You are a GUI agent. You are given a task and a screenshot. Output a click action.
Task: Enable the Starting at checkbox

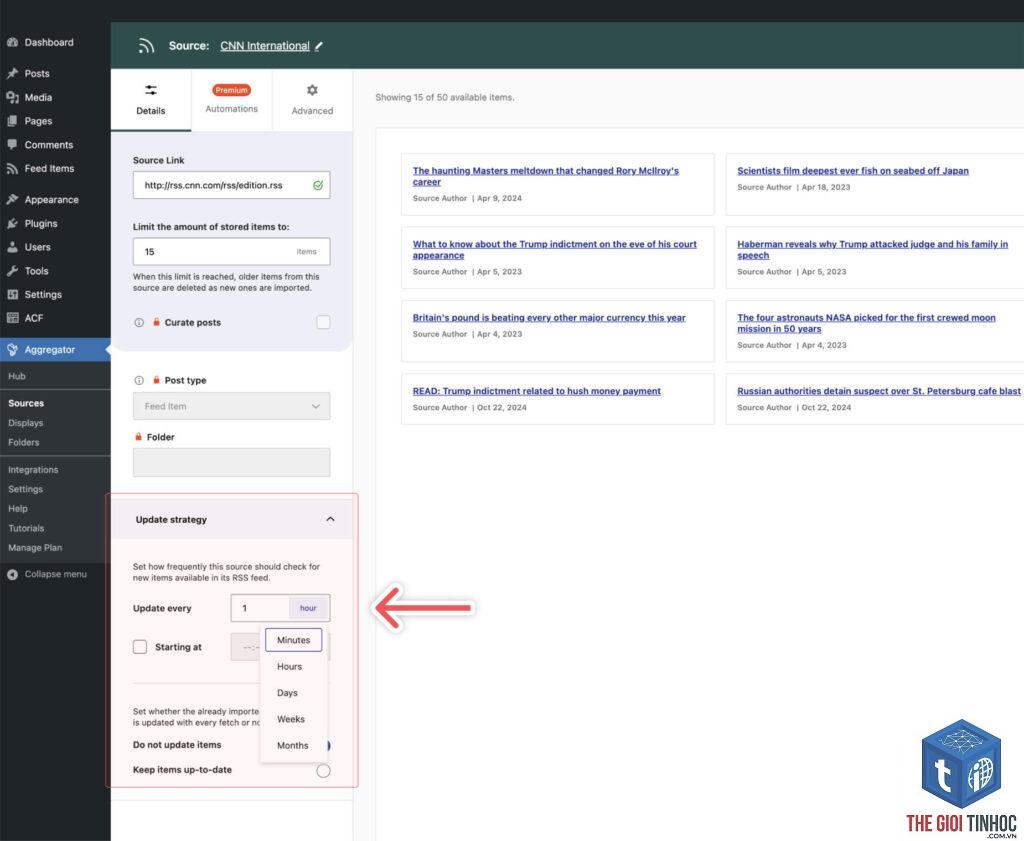pos(140,647)
